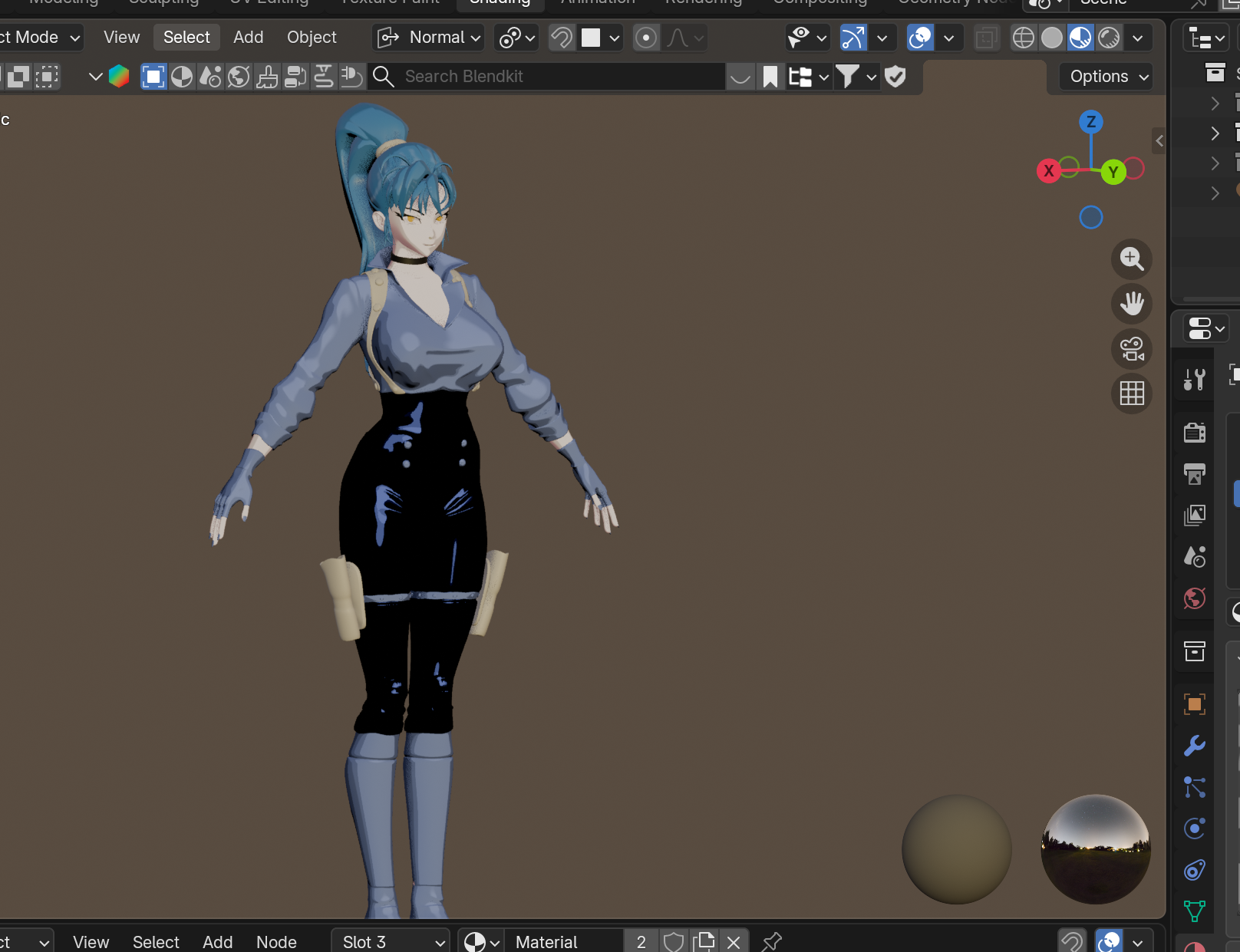This screenshot has height=952, width=1240.
Task: Click the BlenderKit bookmarks icon
Action: click(770, 77)
